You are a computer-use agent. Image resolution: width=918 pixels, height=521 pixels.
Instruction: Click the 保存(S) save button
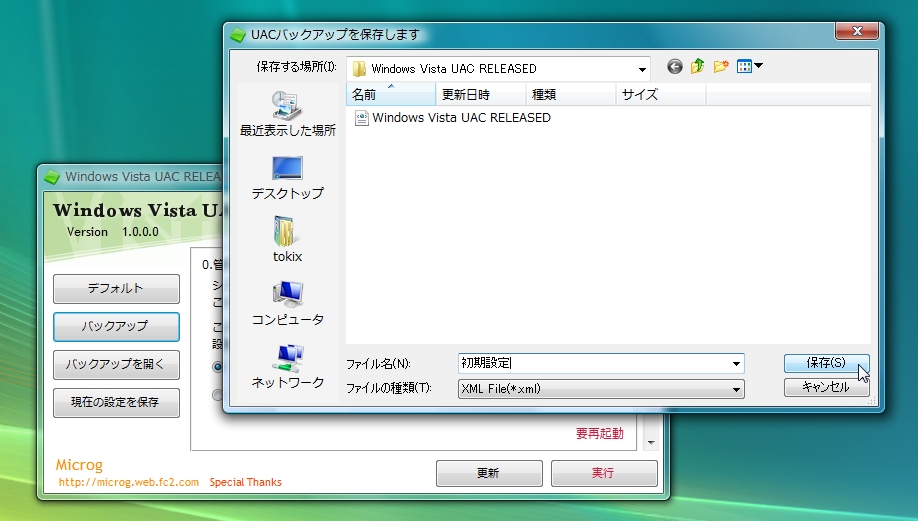coord(827,363)
